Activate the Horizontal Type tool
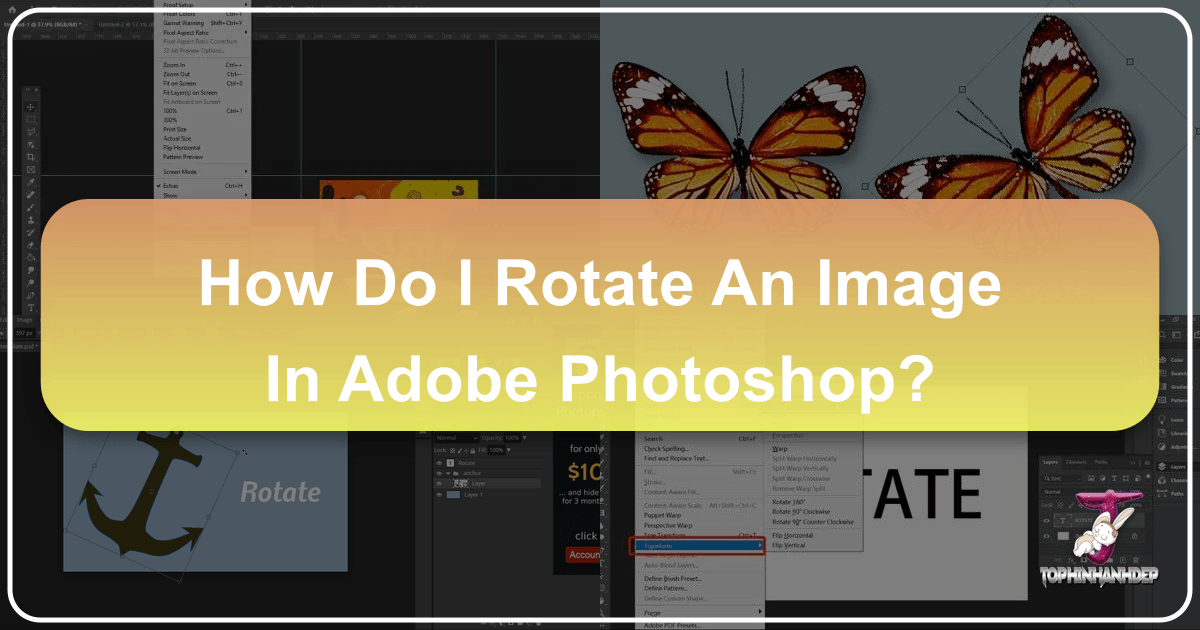The width and height of the screenshot is (1200, 630). click(x=31, y=309)
